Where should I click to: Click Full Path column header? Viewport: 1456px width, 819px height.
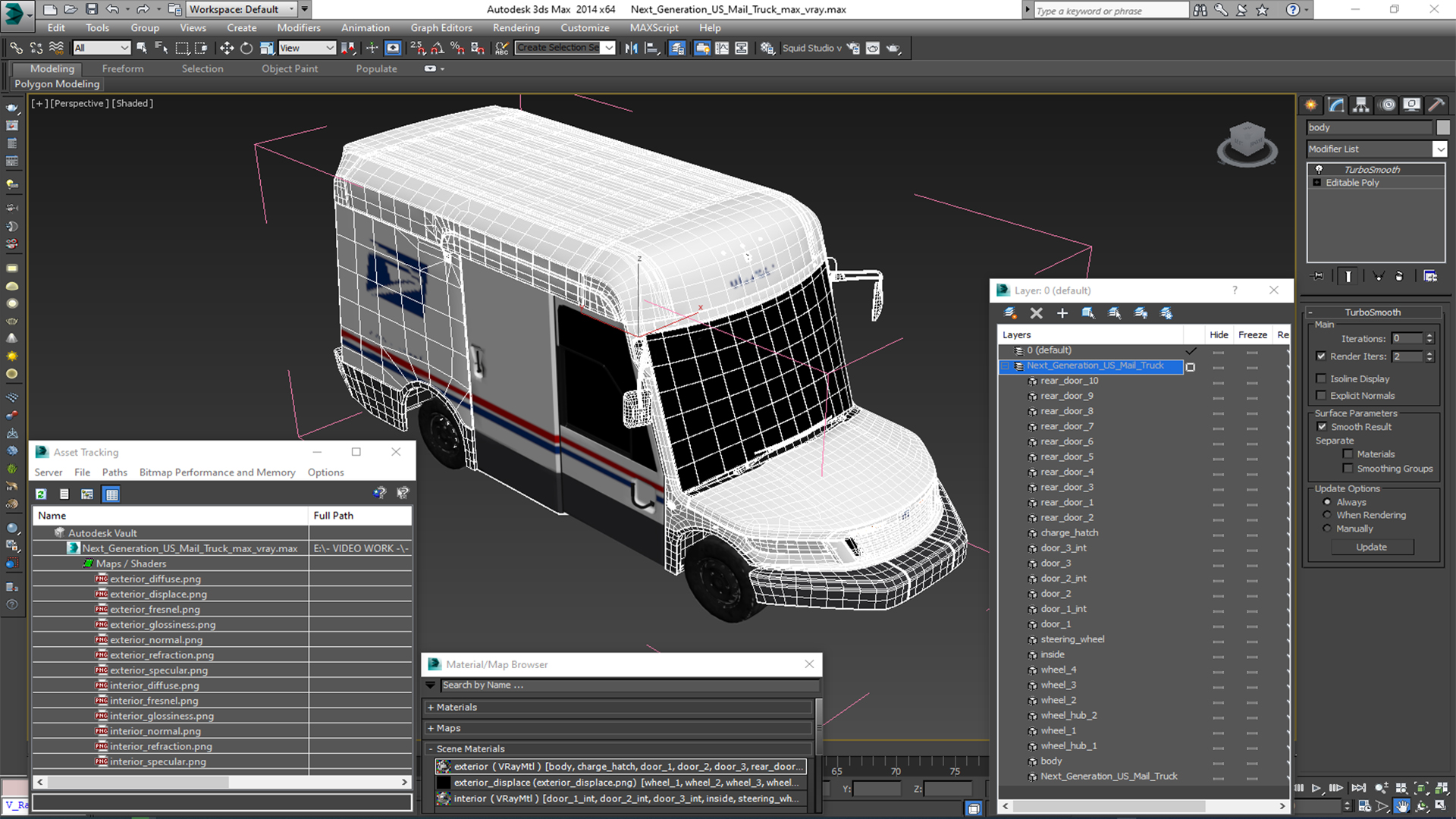360,516
